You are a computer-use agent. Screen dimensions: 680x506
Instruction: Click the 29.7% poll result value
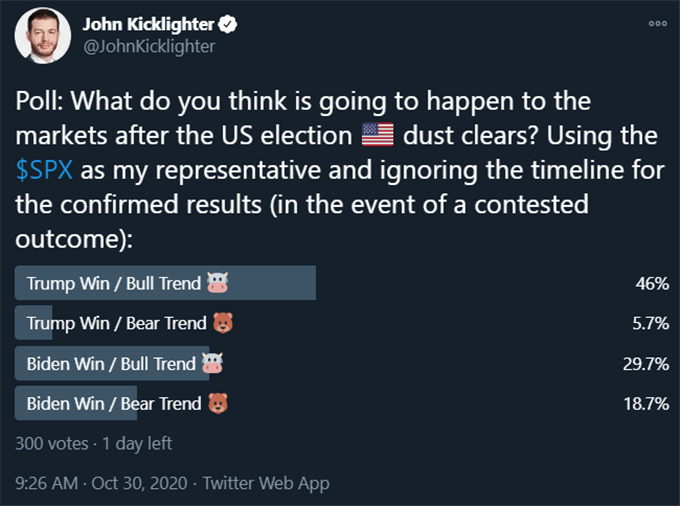[646, 364]
